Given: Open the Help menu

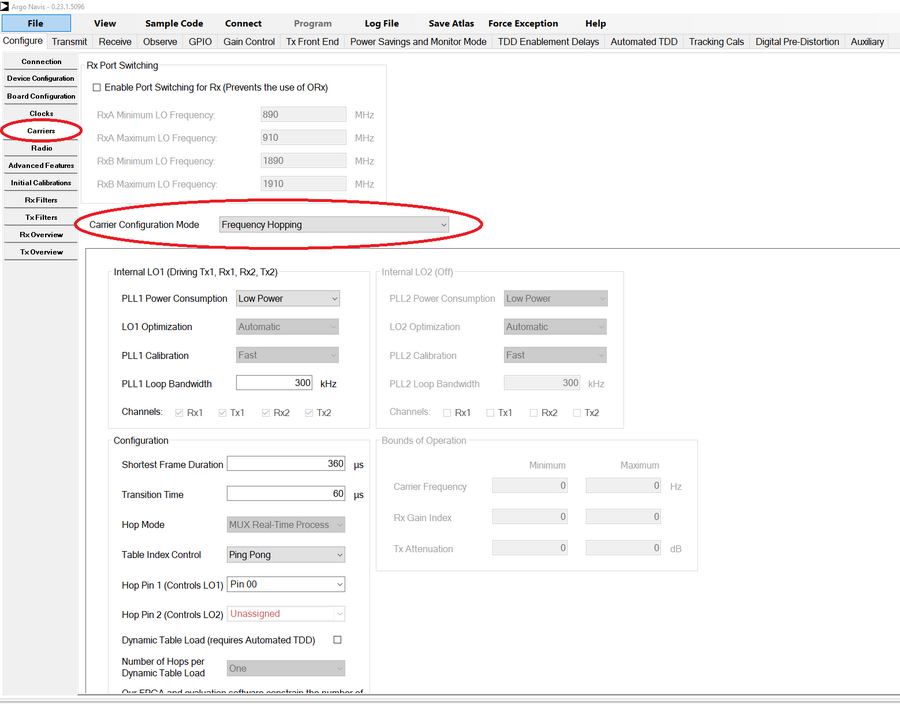Looking at the screenshot, I should [595, 22].
